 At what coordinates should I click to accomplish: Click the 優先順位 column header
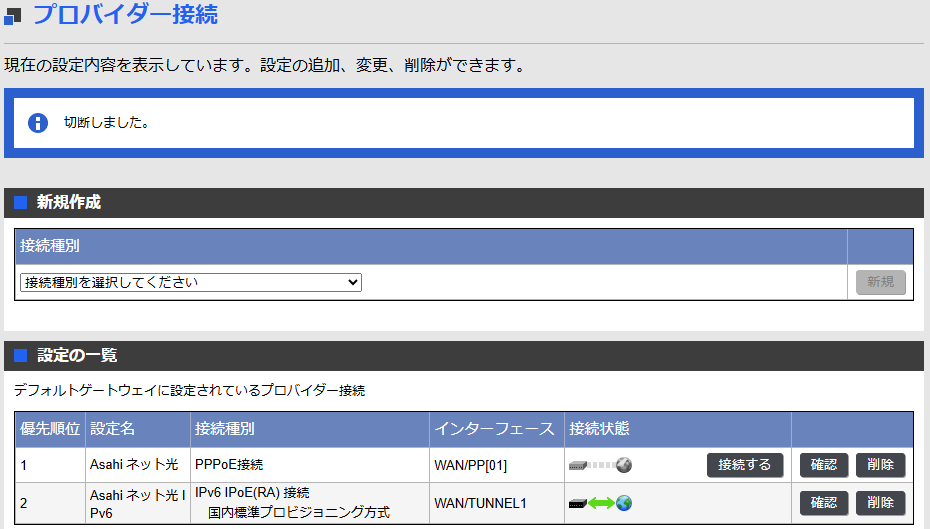tap(50, 429)
